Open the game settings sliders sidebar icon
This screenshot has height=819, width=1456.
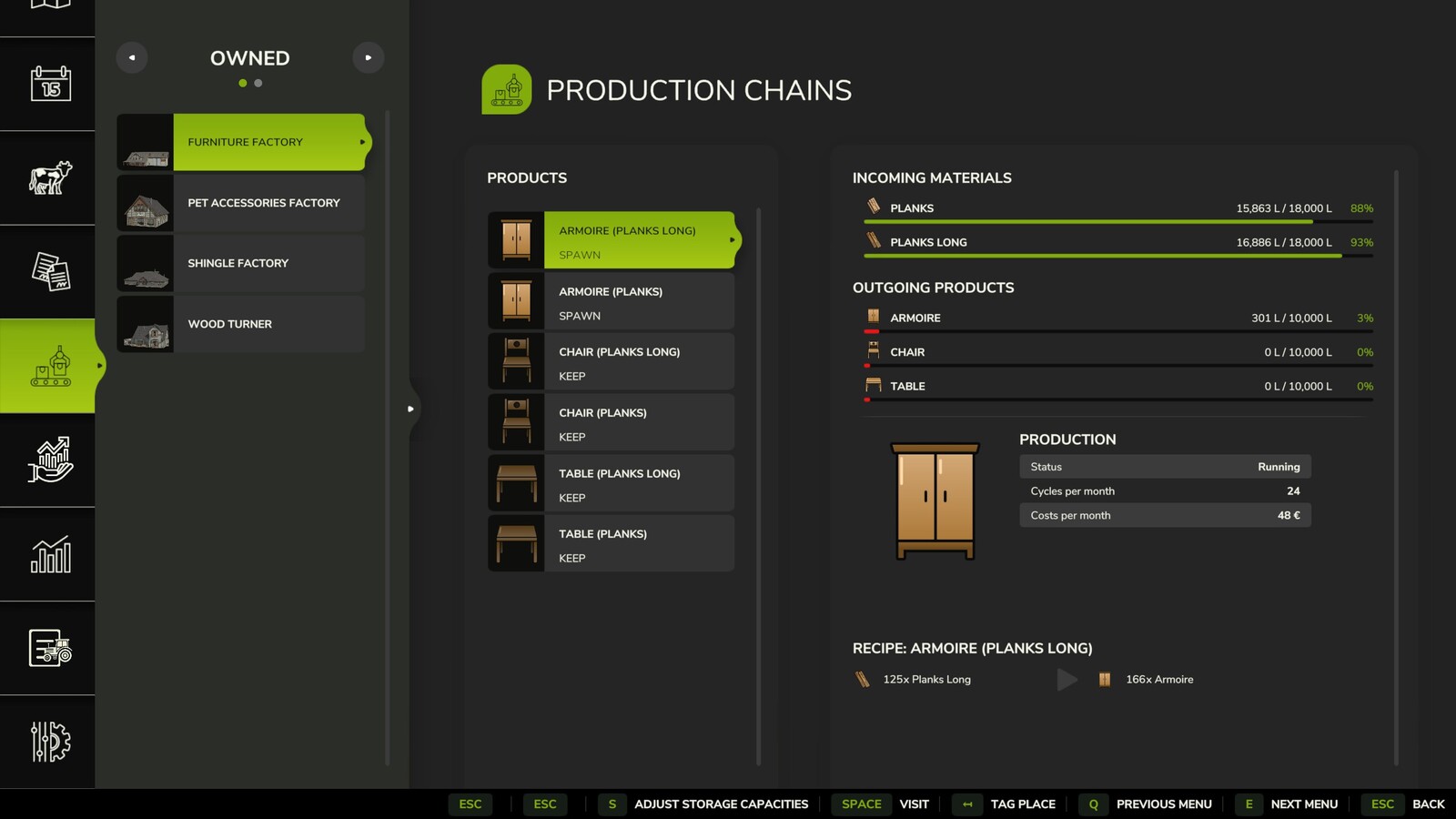click(x=50, y=742)
